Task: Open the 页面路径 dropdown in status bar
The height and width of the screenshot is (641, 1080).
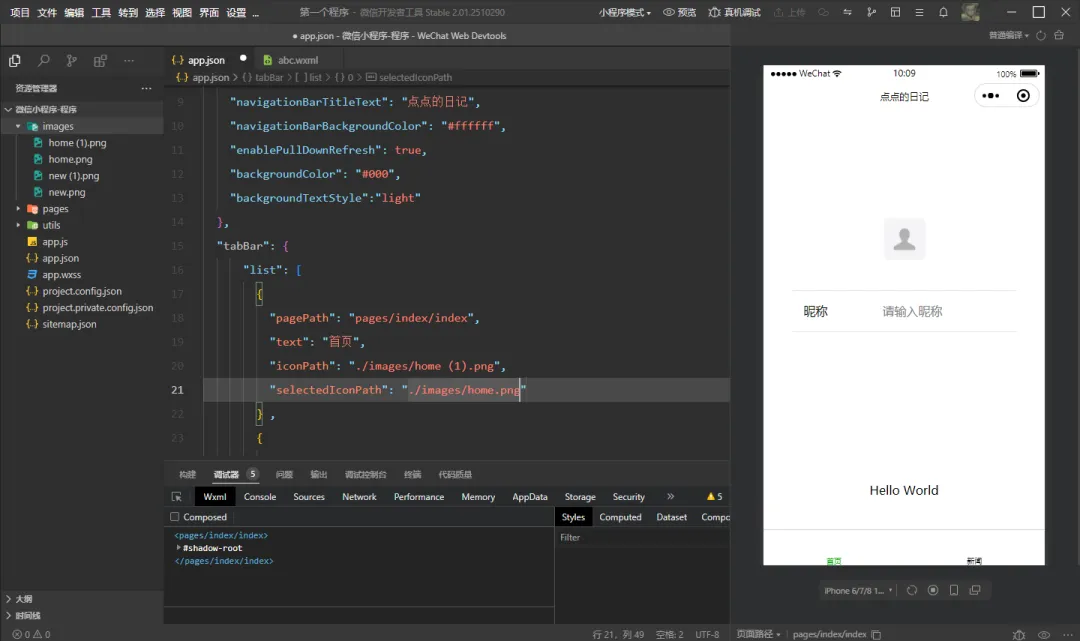Action: pos(758,634)
